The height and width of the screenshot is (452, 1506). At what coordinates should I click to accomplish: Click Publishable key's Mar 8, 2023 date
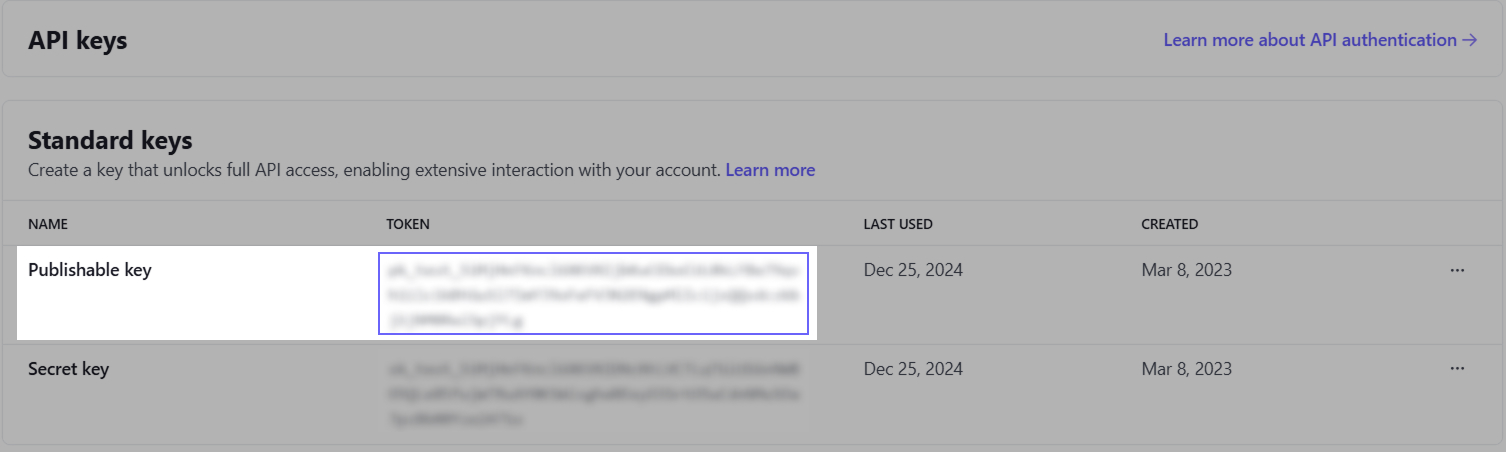click(x=1187, y=270)
